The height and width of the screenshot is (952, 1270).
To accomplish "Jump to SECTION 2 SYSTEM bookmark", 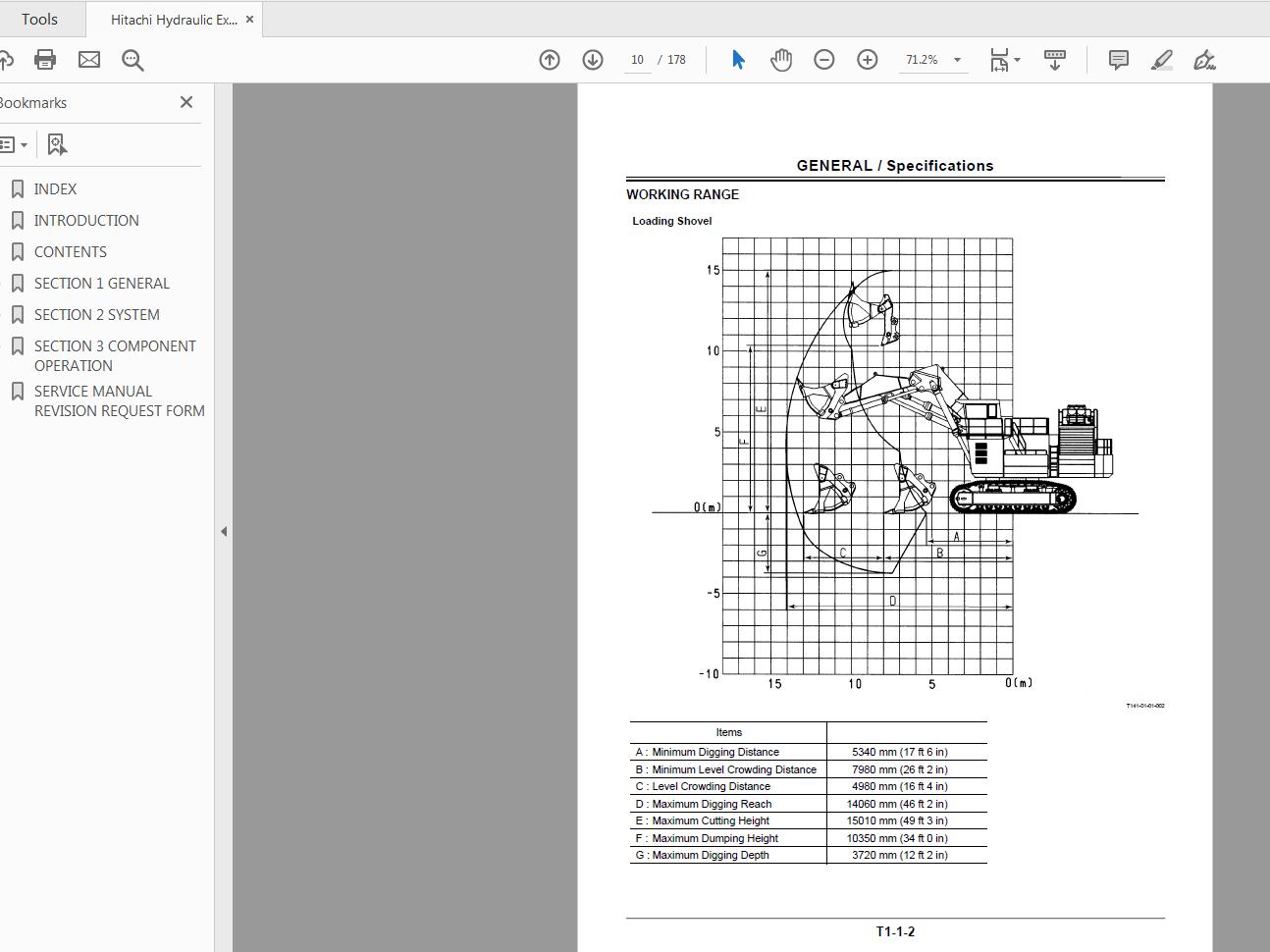I will click(x=97, y=314).
